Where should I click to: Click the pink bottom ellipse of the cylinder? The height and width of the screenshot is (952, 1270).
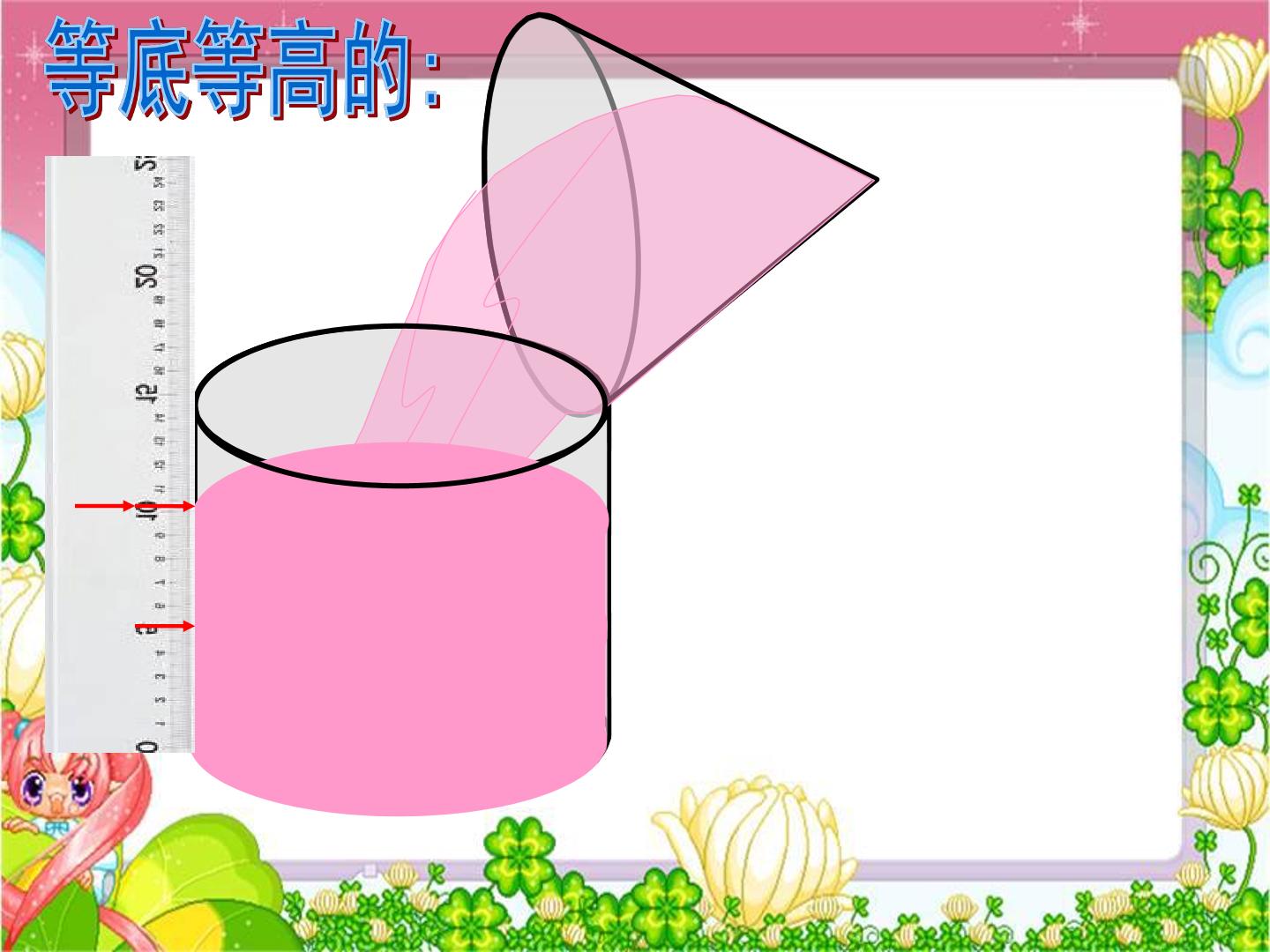coord(400,776)
